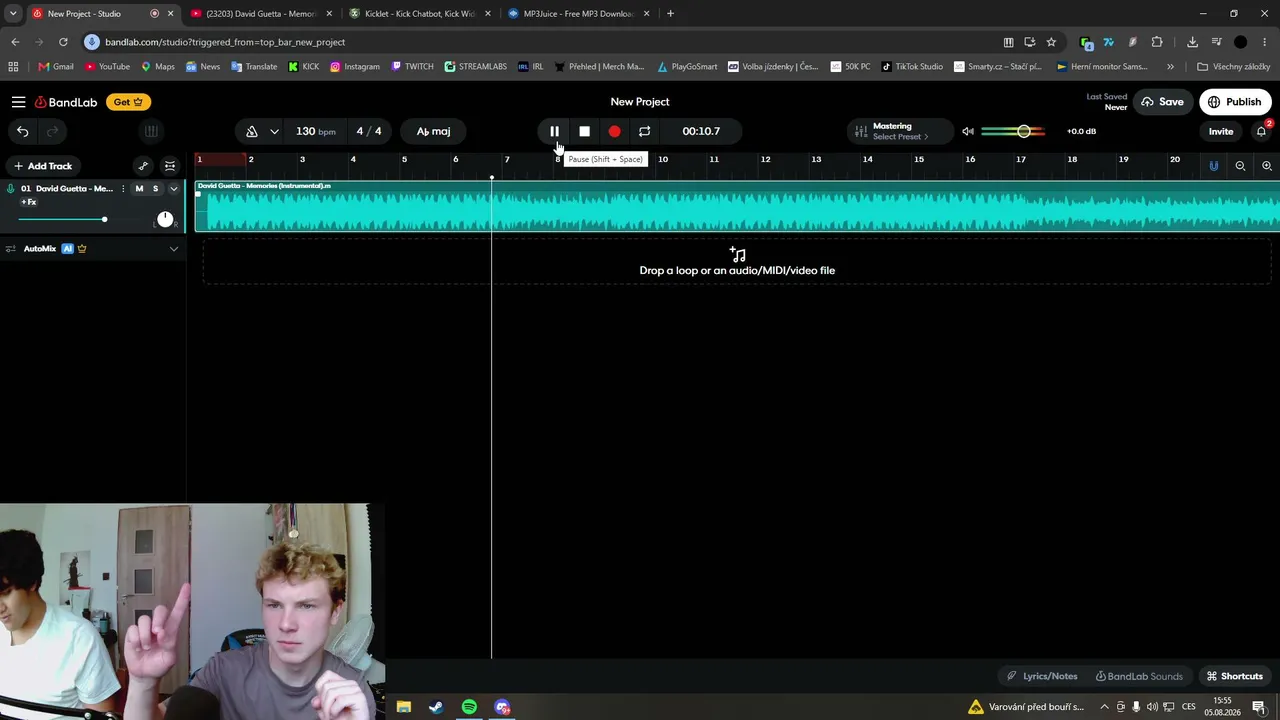Mute the master volume speaker icon
This screenshot has height=720, width=1280.
967,131
